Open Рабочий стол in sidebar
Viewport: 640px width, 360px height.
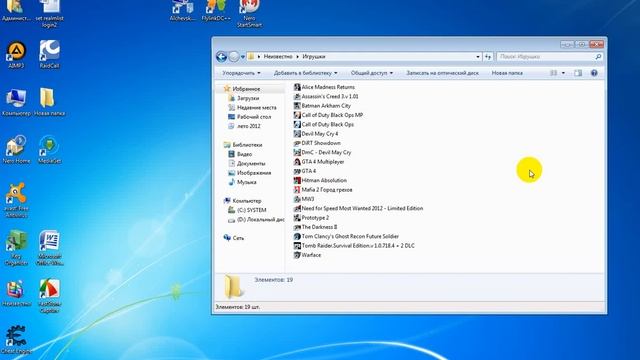[x=254, y=117]
